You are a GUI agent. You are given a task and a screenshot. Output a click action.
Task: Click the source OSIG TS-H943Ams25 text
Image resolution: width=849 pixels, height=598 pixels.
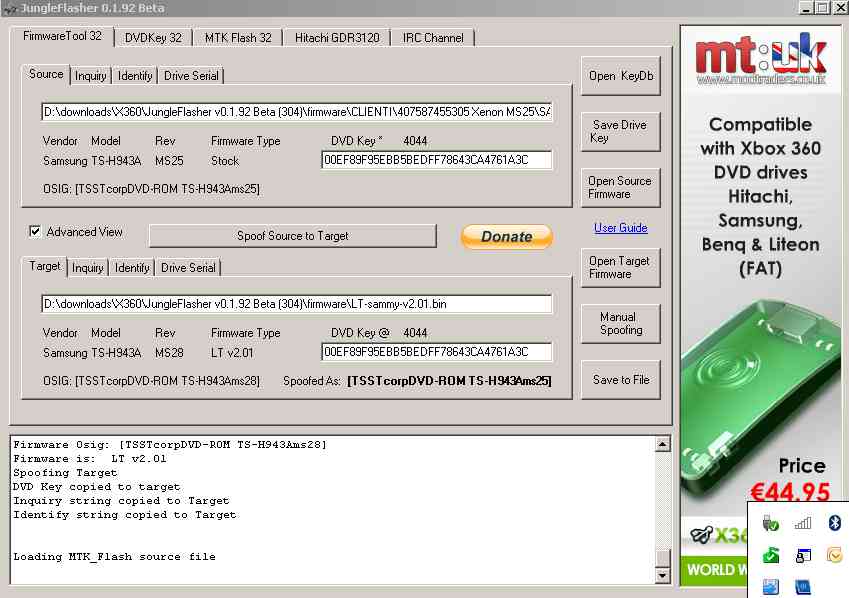[x=151, y=190]
